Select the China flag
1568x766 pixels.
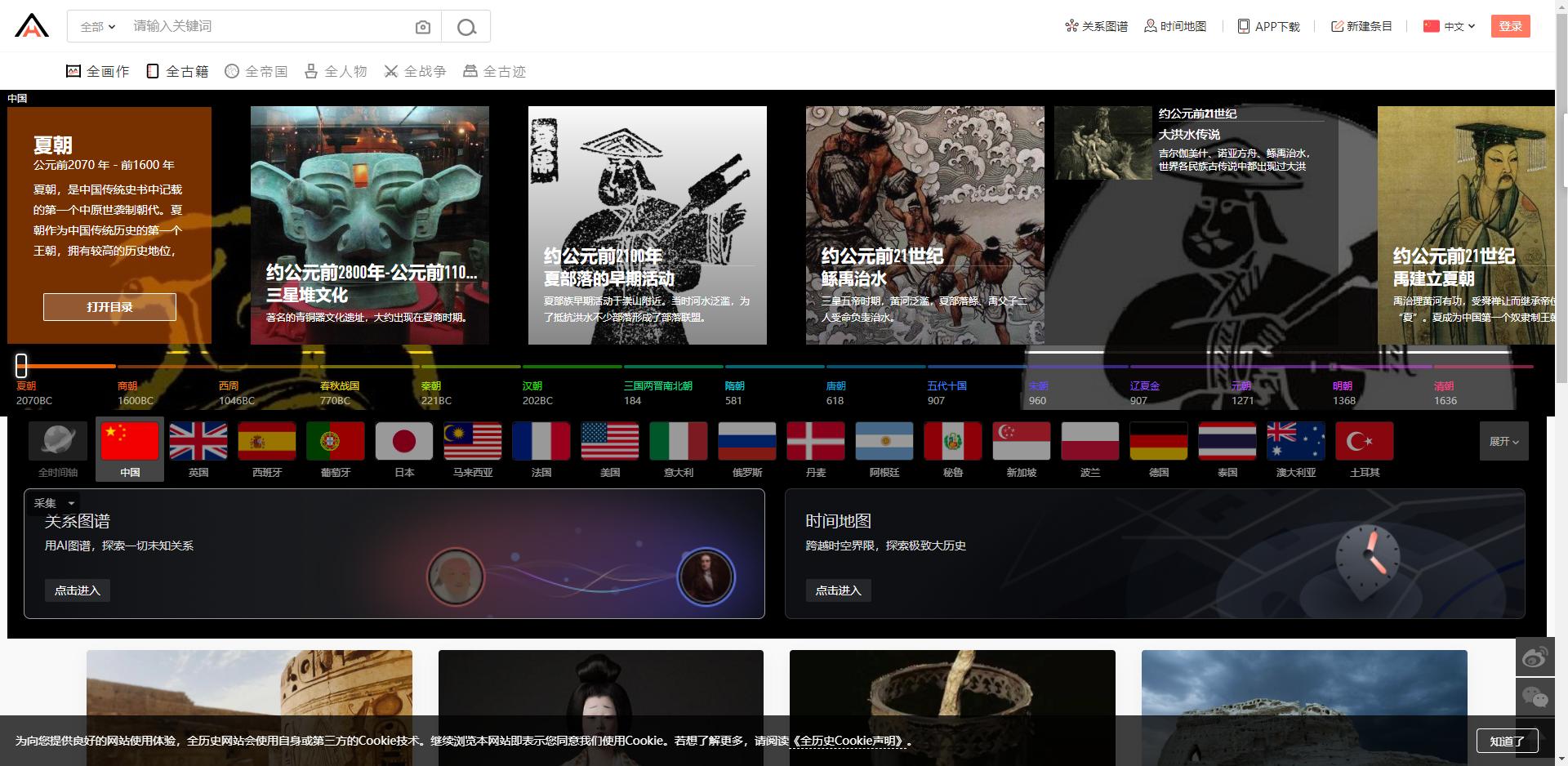click(130, 442)
